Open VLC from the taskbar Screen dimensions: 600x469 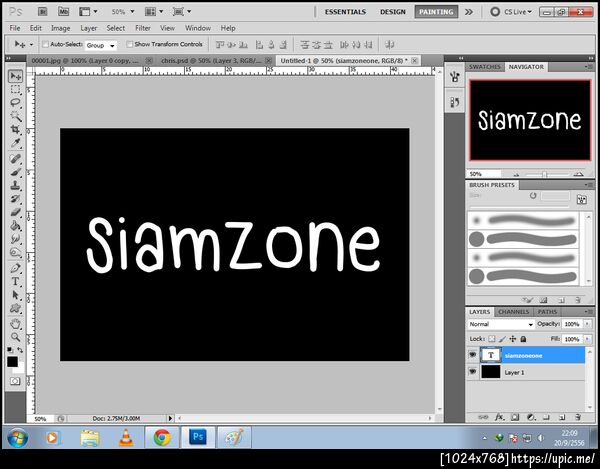pyautogui.click(x=126, y=437)
